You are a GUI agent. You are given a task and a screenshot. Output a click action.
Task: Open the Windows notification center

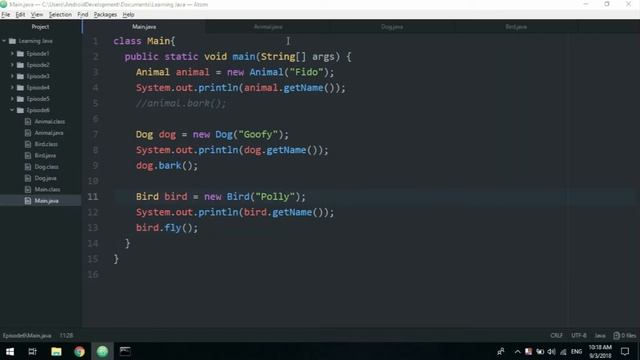[625, 351]
